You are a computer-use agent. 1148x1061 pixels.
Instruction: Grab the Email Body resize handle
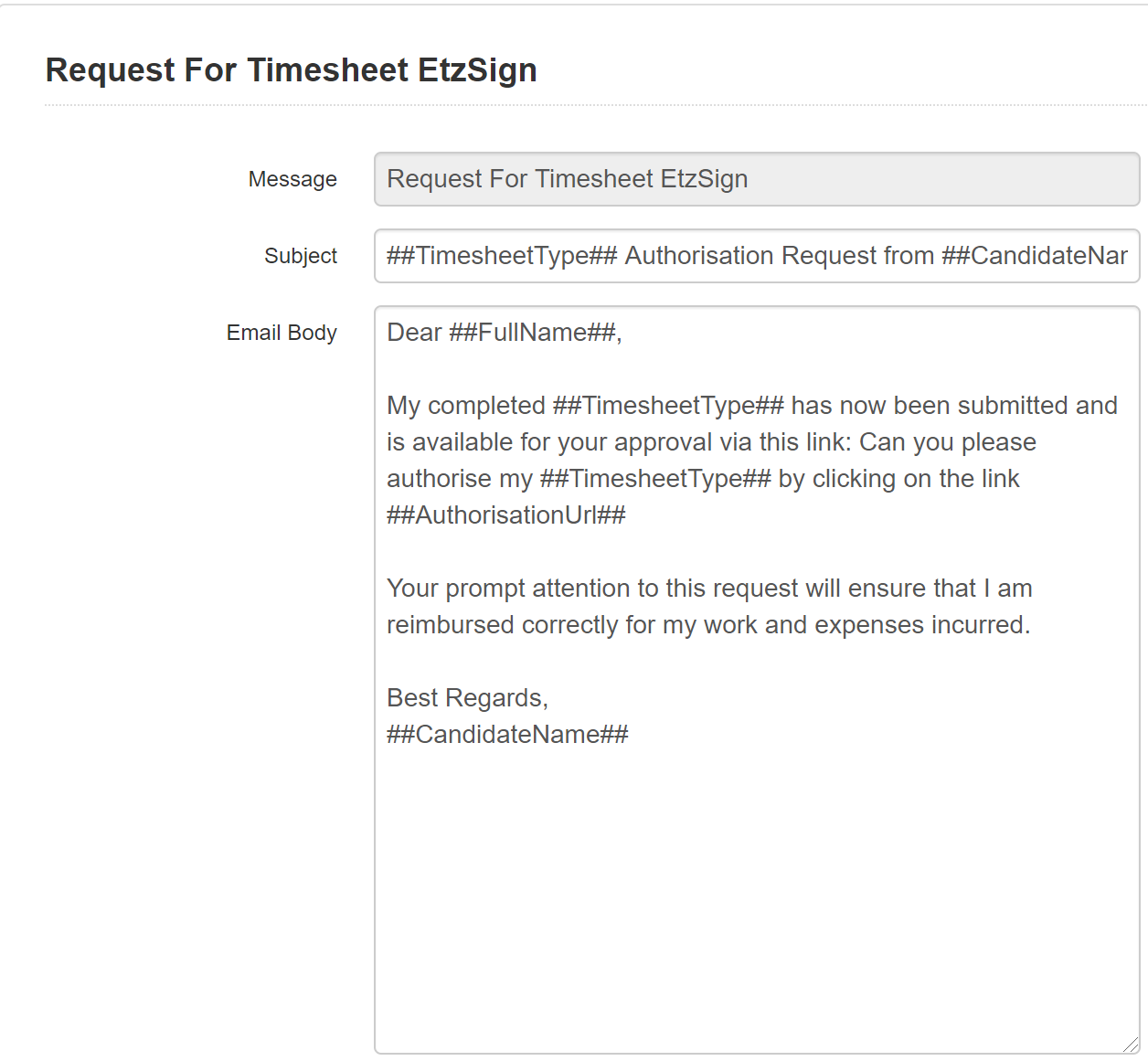(1131, 1045)
